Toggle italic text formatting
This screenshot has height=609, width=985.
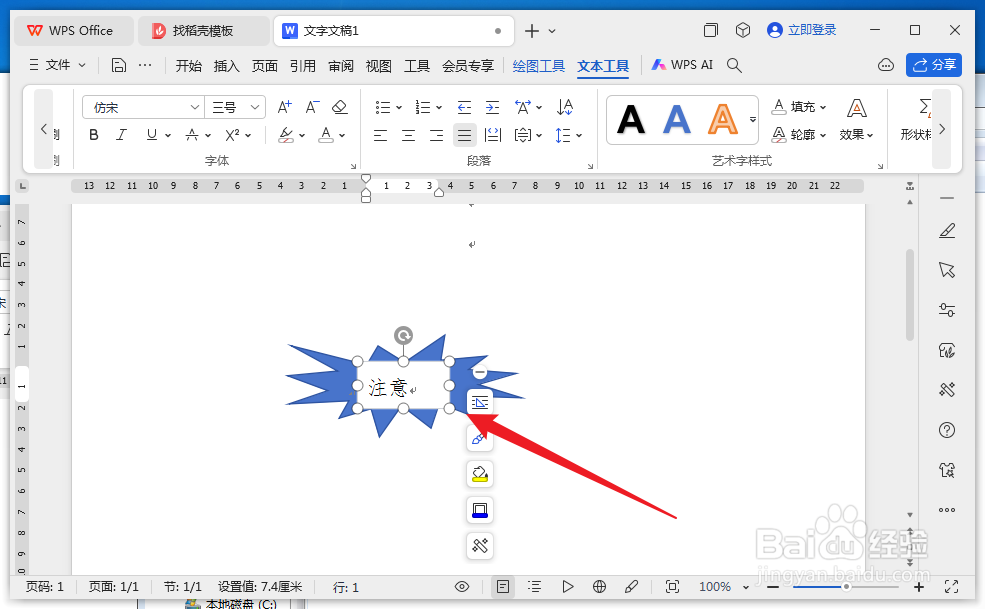point(121,134)
